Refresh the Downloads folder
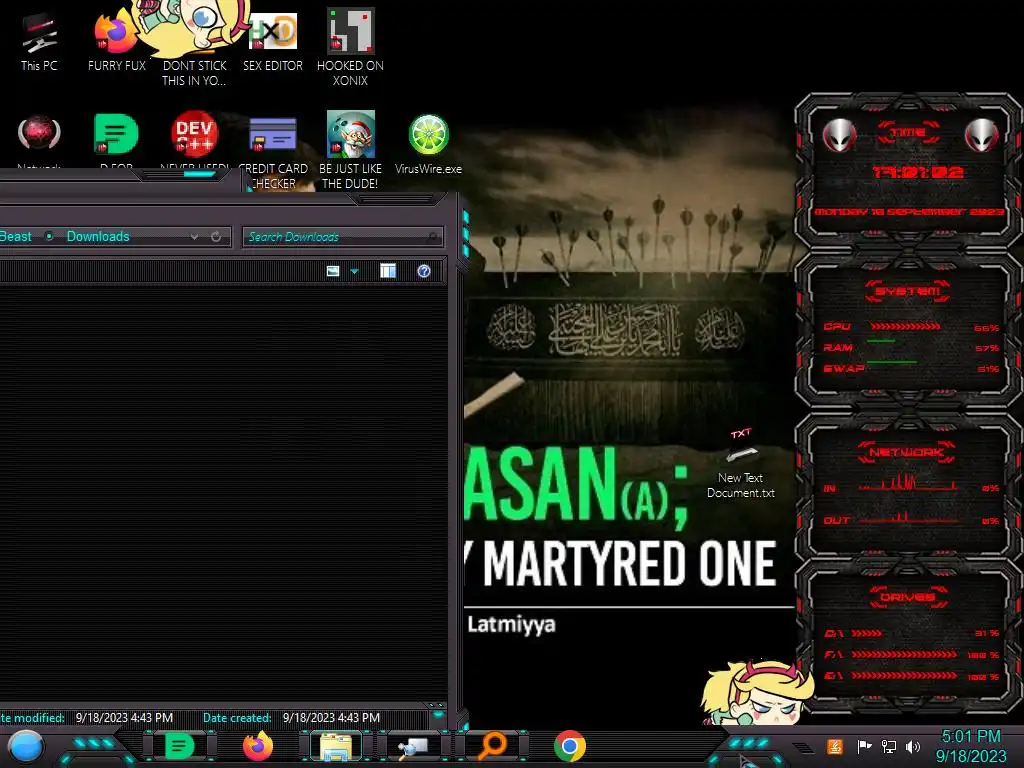This screenshot has height=768, width=1024. click(216, 236)
